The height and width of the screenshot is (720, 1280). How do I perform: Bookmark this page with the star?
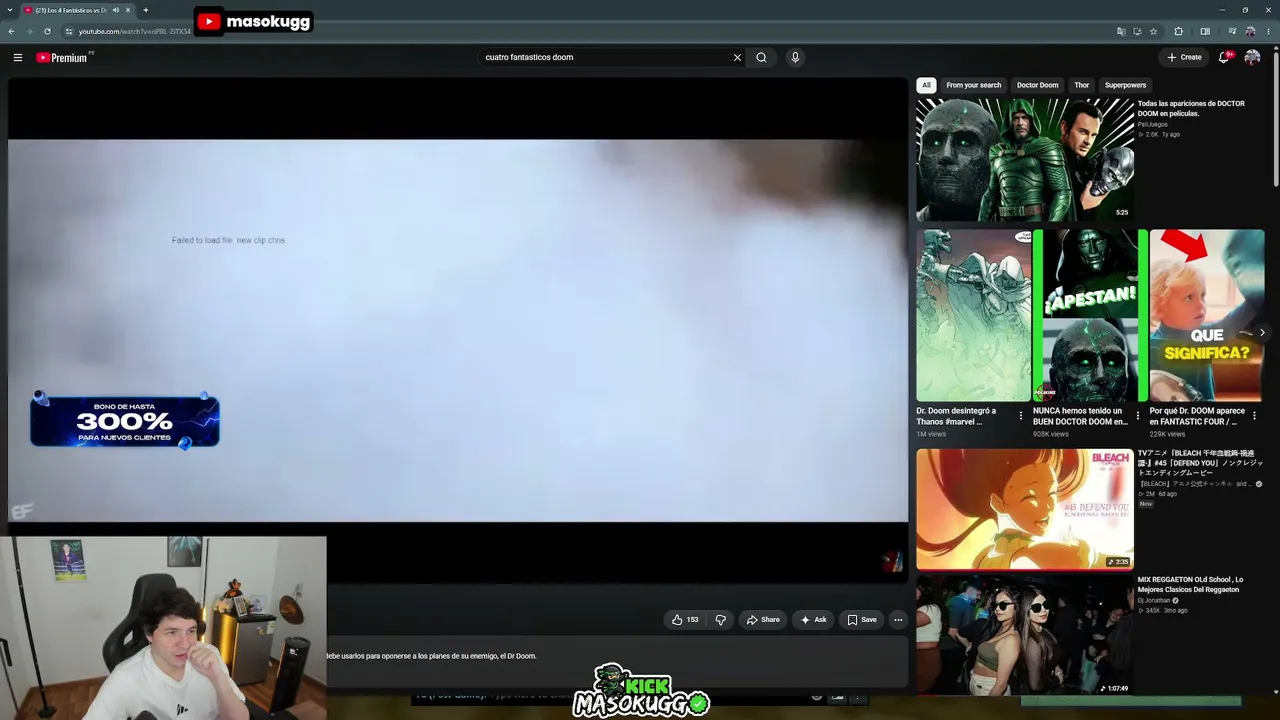coord(1153,31)
